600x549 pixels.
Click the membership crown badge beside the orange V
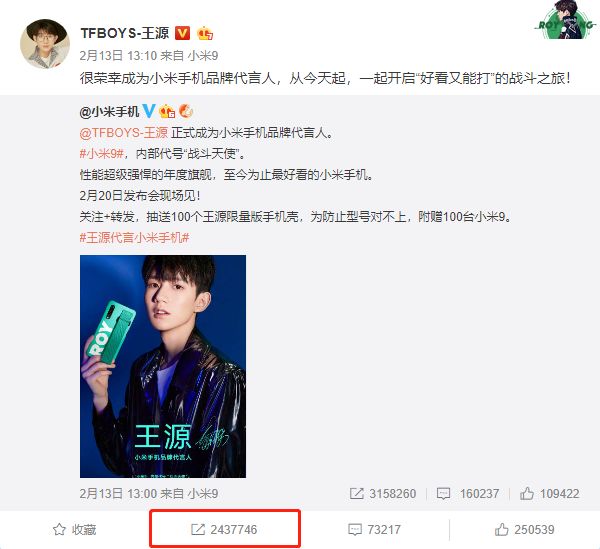click(205, 34)
